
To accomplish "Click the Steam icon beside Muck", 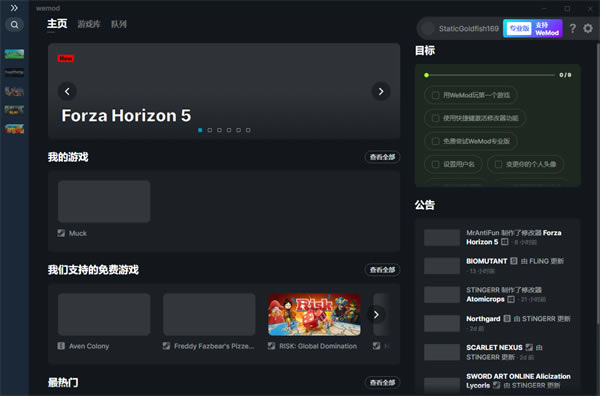I will pyautogui.click(x=61, y=233).
